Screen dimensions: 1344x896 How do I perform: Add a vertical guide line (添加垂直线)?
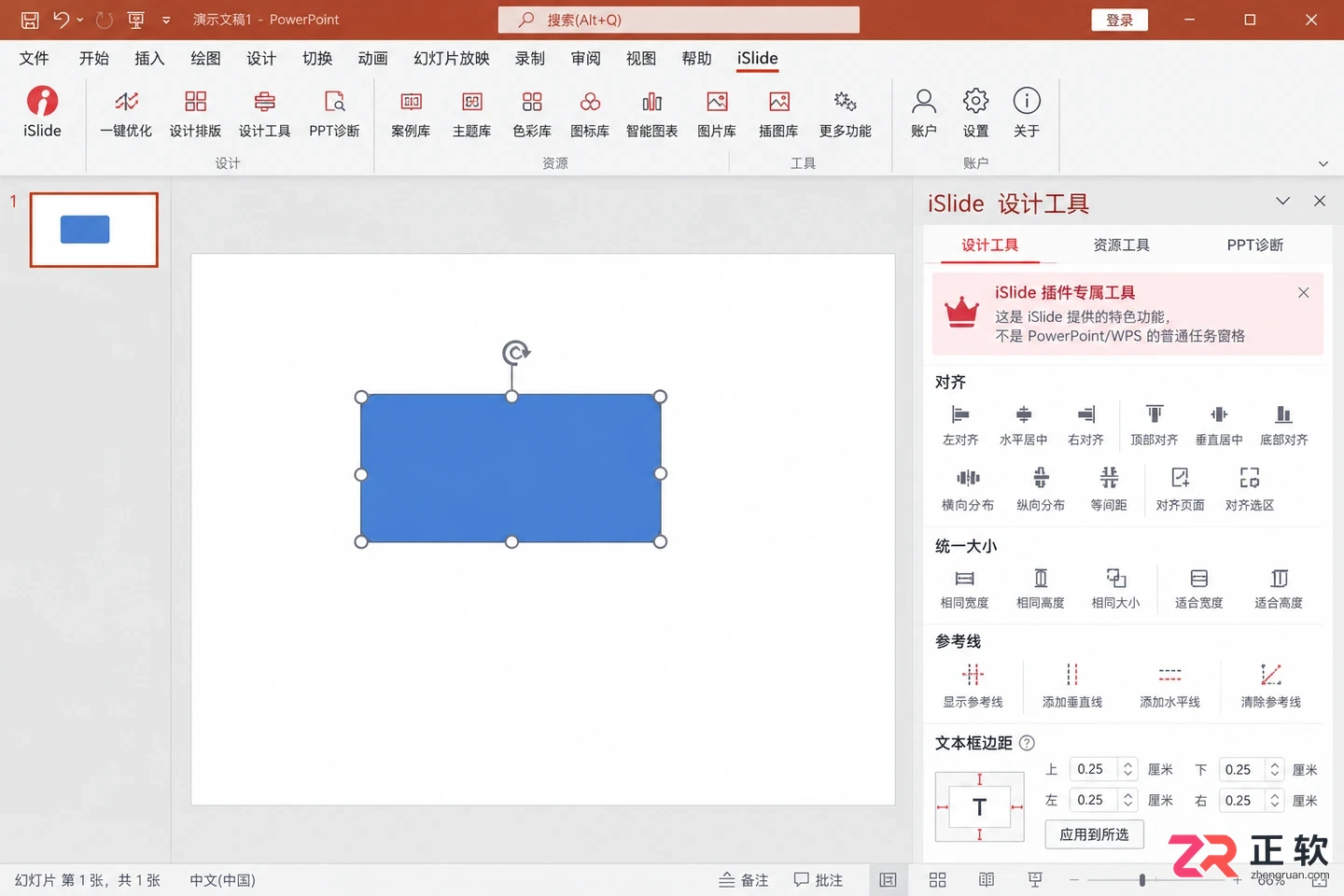(1072, 685)
